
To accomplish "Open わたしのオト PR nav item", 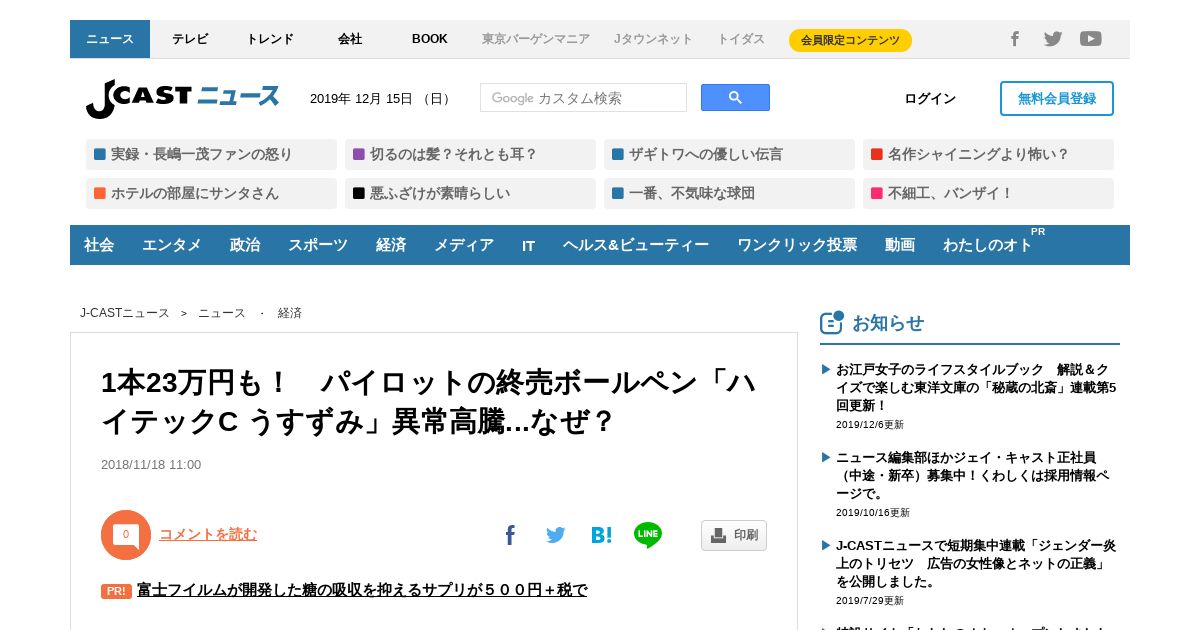I will click(990, 245).
